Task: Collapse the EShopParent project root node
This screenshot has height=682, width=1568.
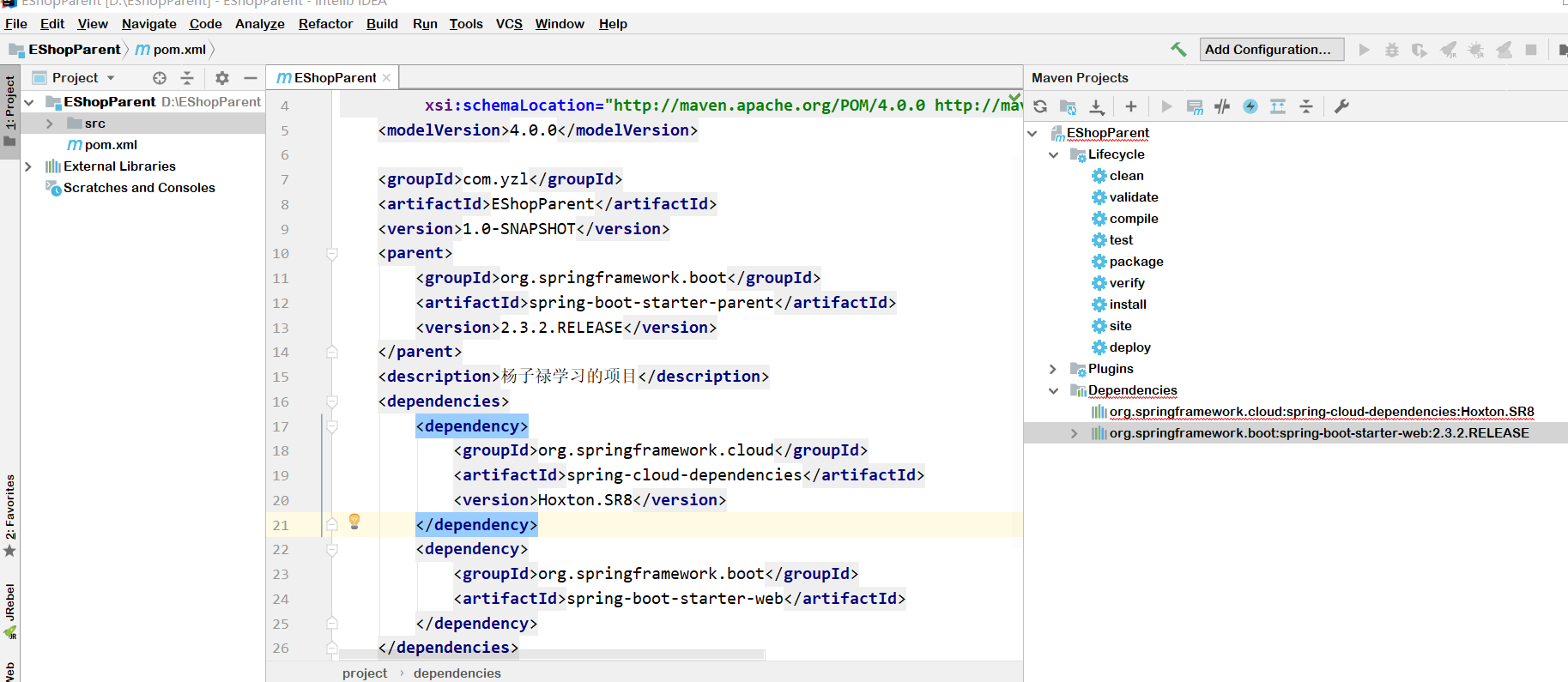Action: pyautogui.click(x=29, y=102)
